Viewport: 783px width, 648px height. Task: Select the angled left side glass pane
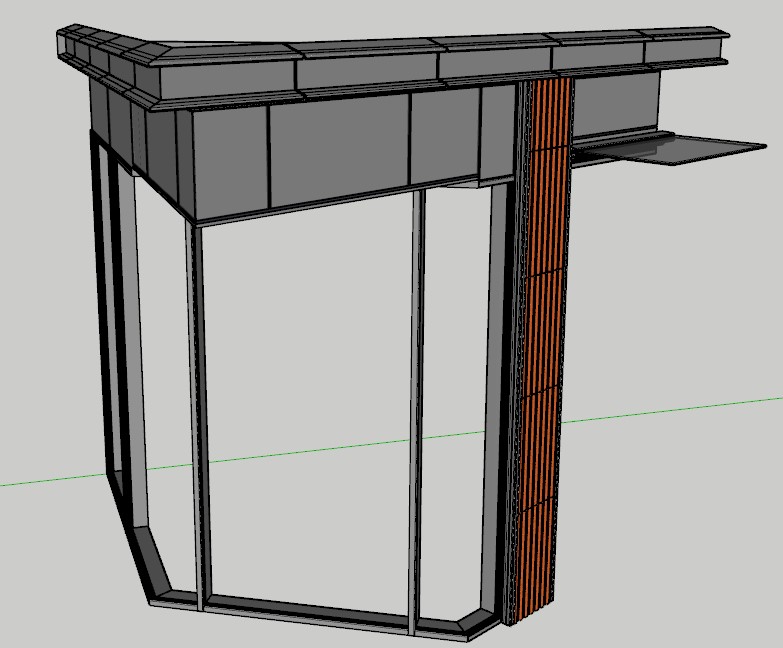click(162, 380)
